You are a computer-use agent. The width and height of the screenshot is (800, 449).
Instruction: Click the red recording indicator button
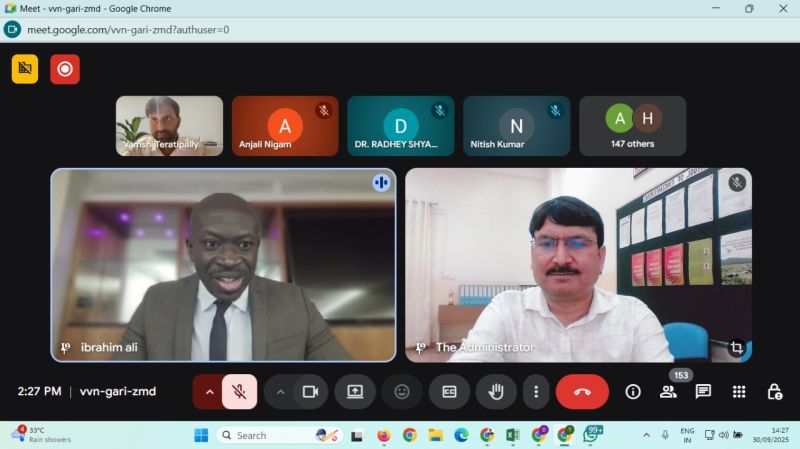65,69
